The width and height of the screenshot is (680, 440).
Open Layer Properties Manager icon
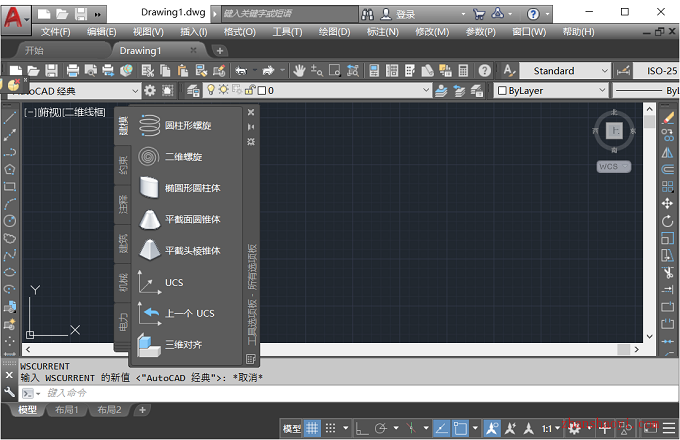pos(193,91)
